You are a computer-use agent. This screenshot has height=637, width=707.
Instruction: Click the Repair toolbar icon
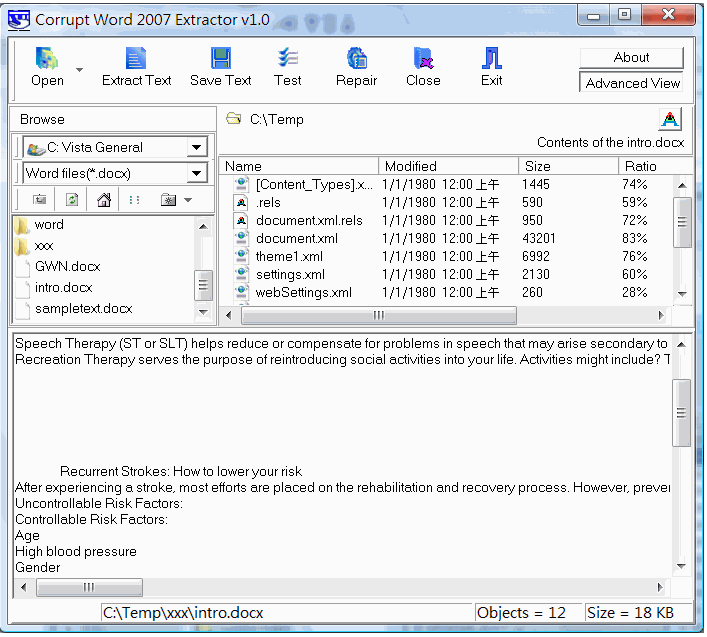(357, 59)
